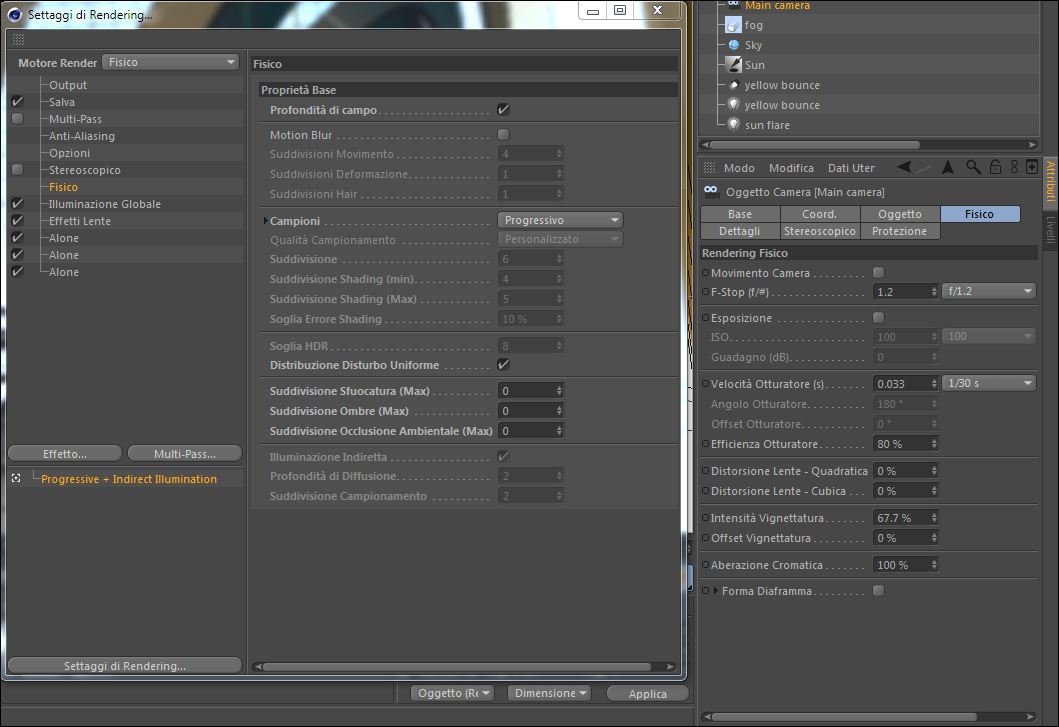The height and width of the screenshot is (727, 1059).
Task: Select Anti-Aliasing in render settings list
Action: [82, 136]
